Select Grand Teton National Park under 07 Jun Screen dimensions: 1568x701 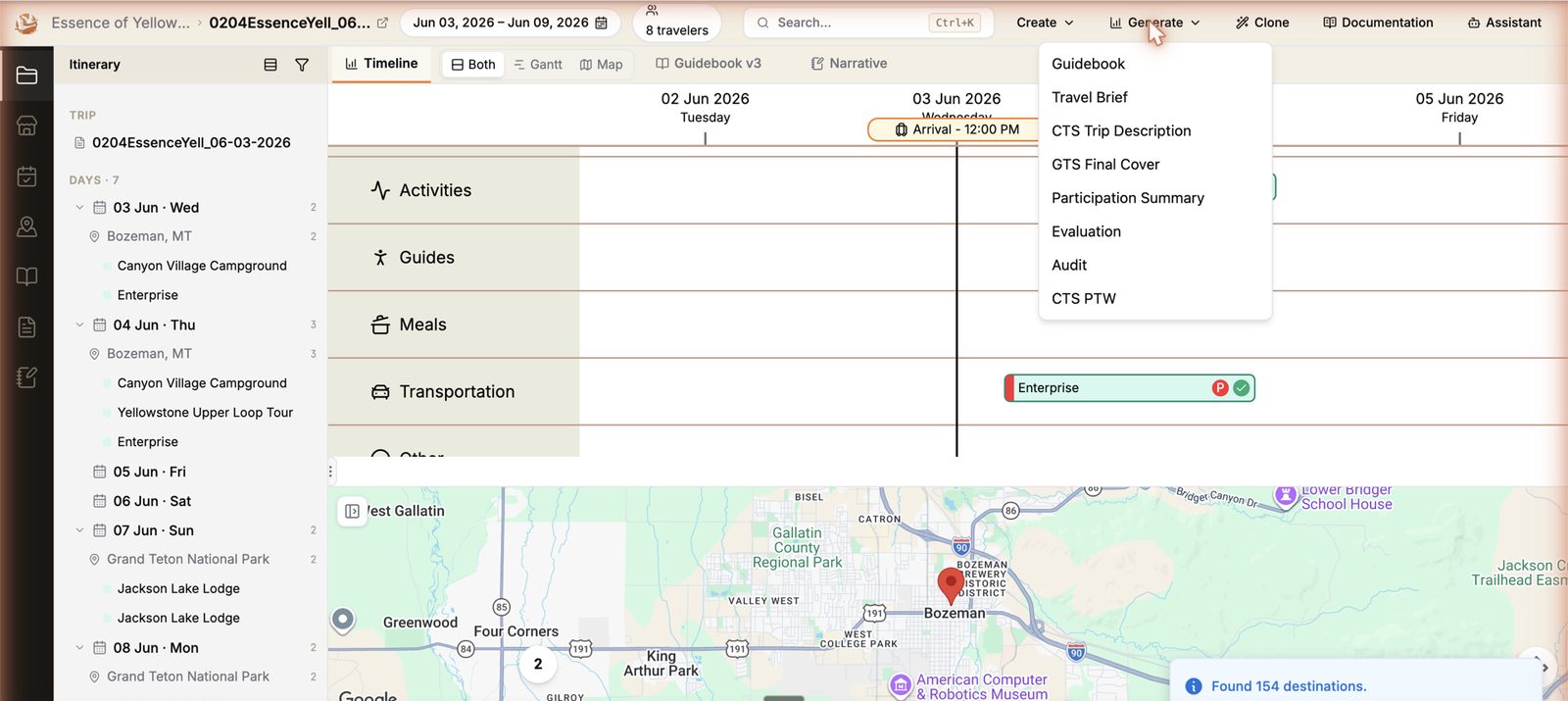[190, 560]
